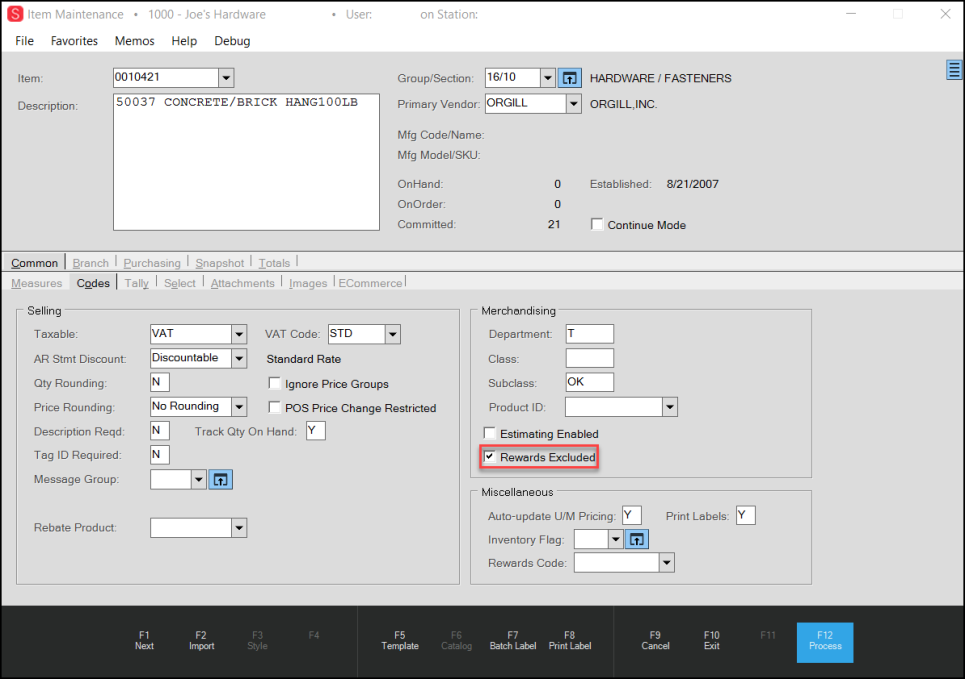Click the Department input field
The width and height of the screenshot is (965, 679).
[x=590, y=334]
